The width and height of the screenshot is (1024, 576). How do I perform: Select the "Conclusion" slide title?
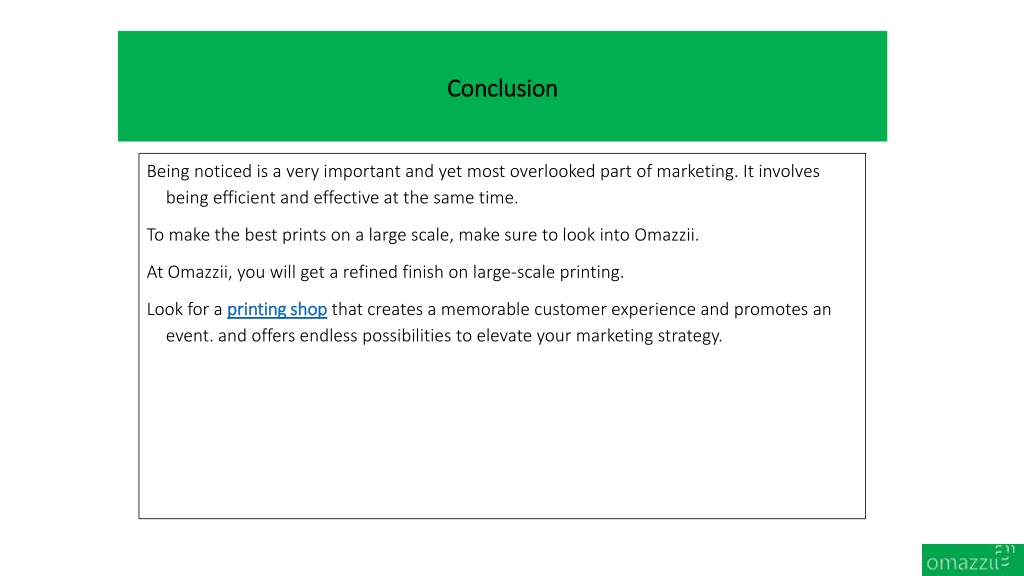[x=502, y=88]
